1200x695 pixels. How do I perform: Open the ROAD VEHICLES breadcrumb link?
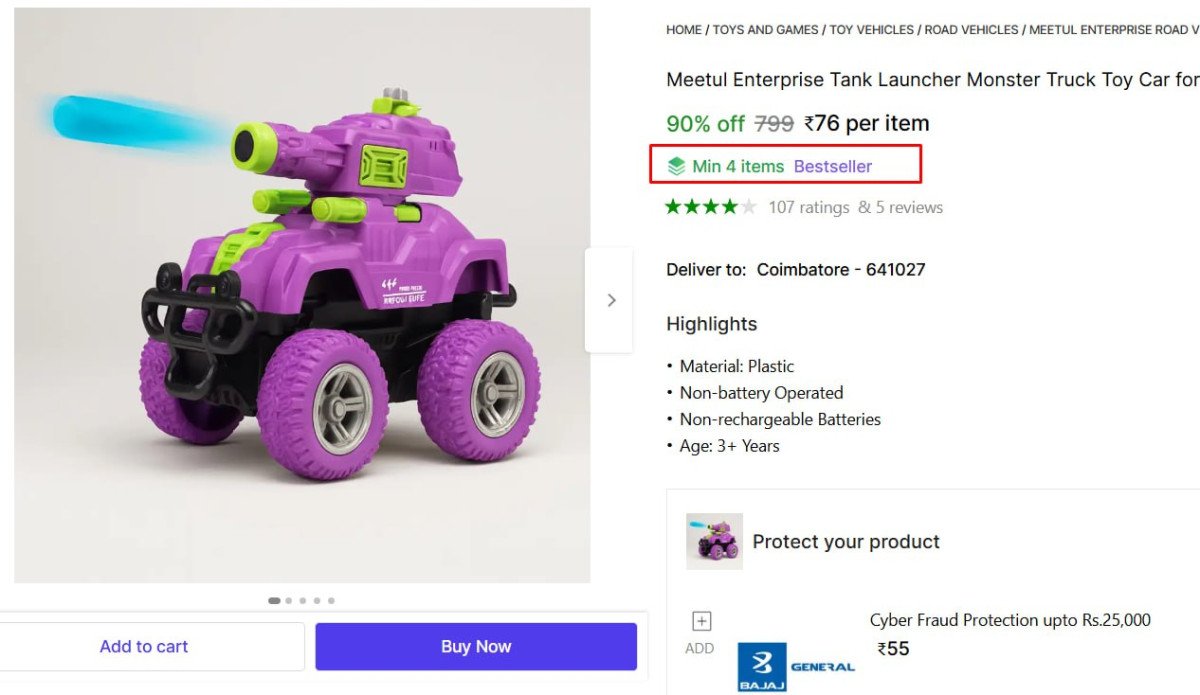click(x=970, y=29)
